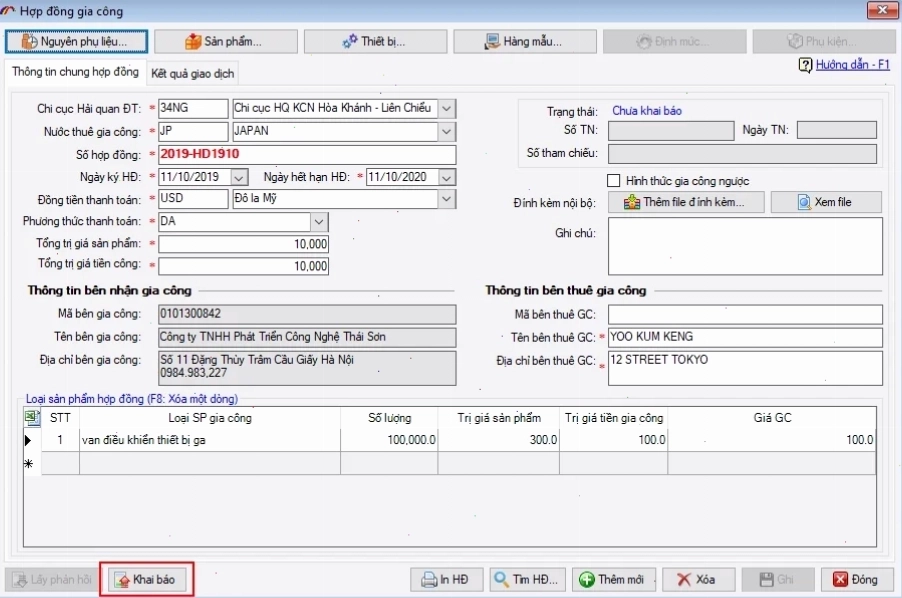Click the Giá GC column header

click(x=772, y=418)
